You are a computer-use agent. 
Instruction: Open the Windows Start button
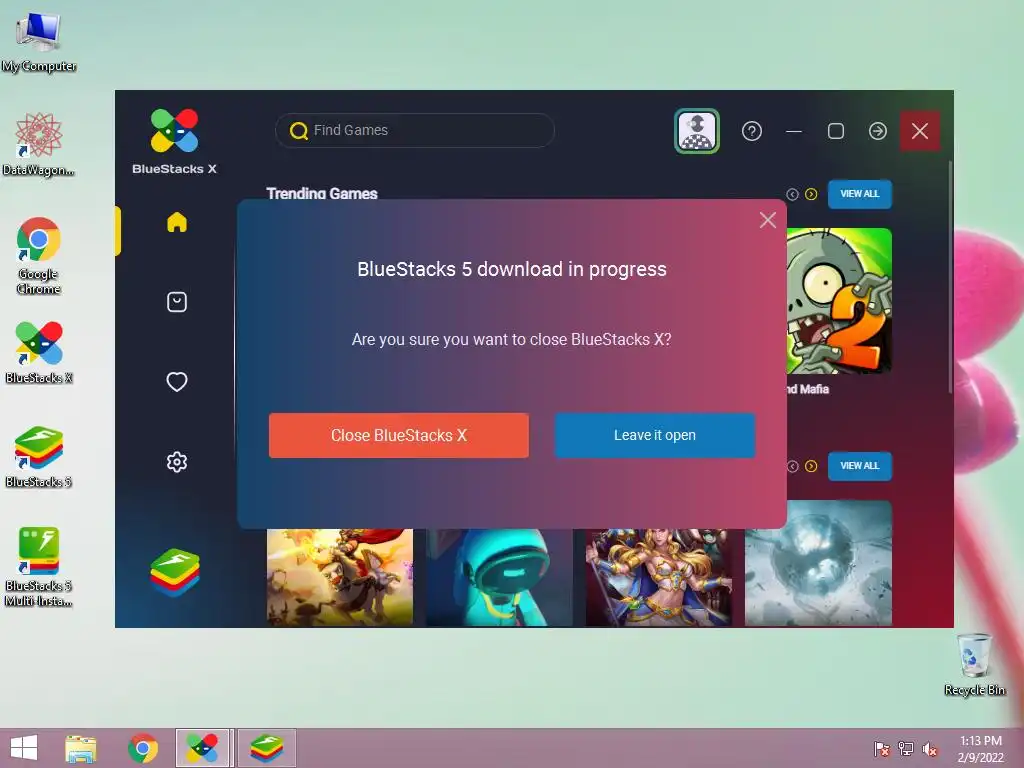tap(24, 748)
